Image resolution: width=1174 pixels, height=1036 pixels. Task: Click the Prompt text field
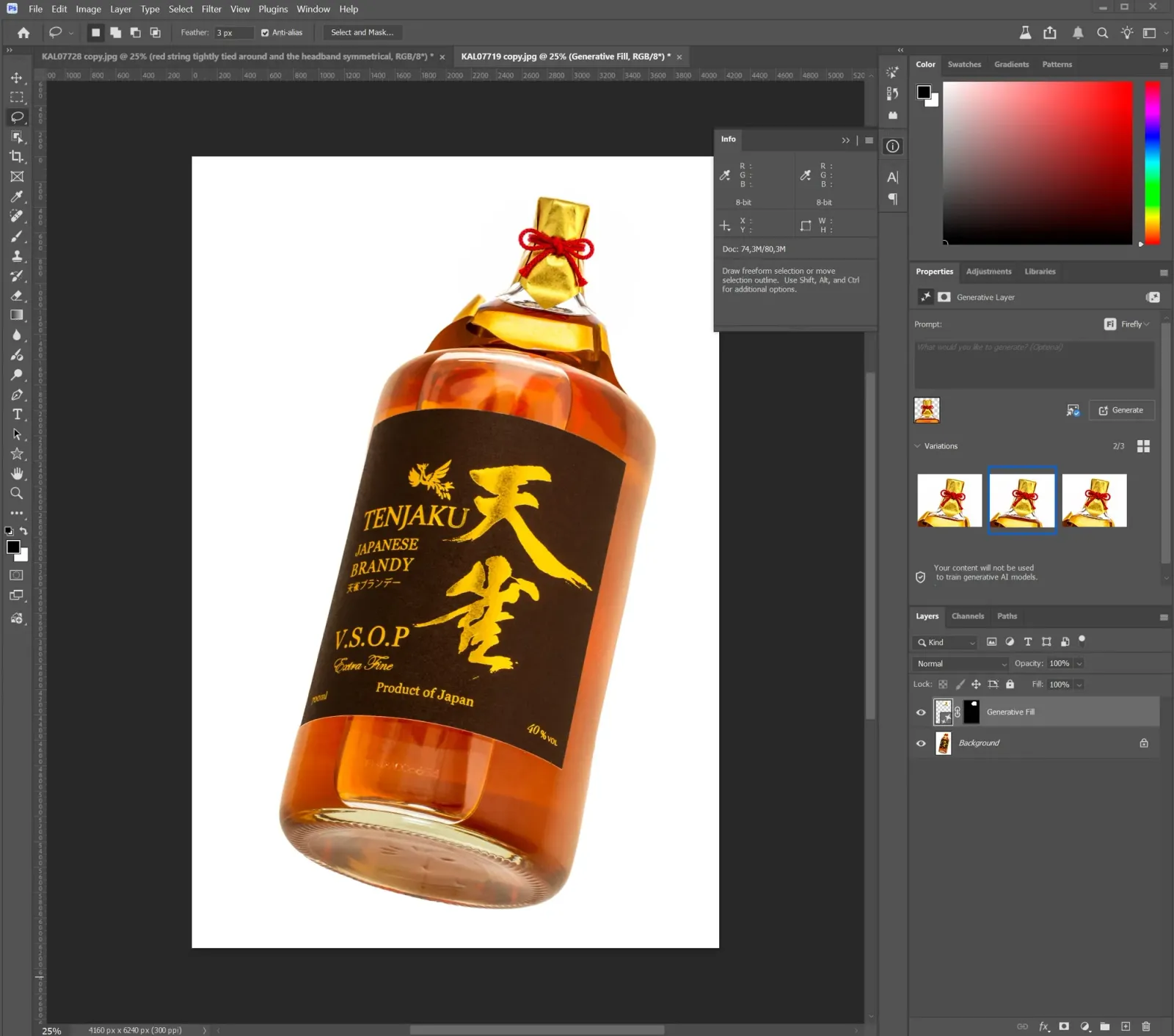pyautogui.click(x=1034, y=364)
